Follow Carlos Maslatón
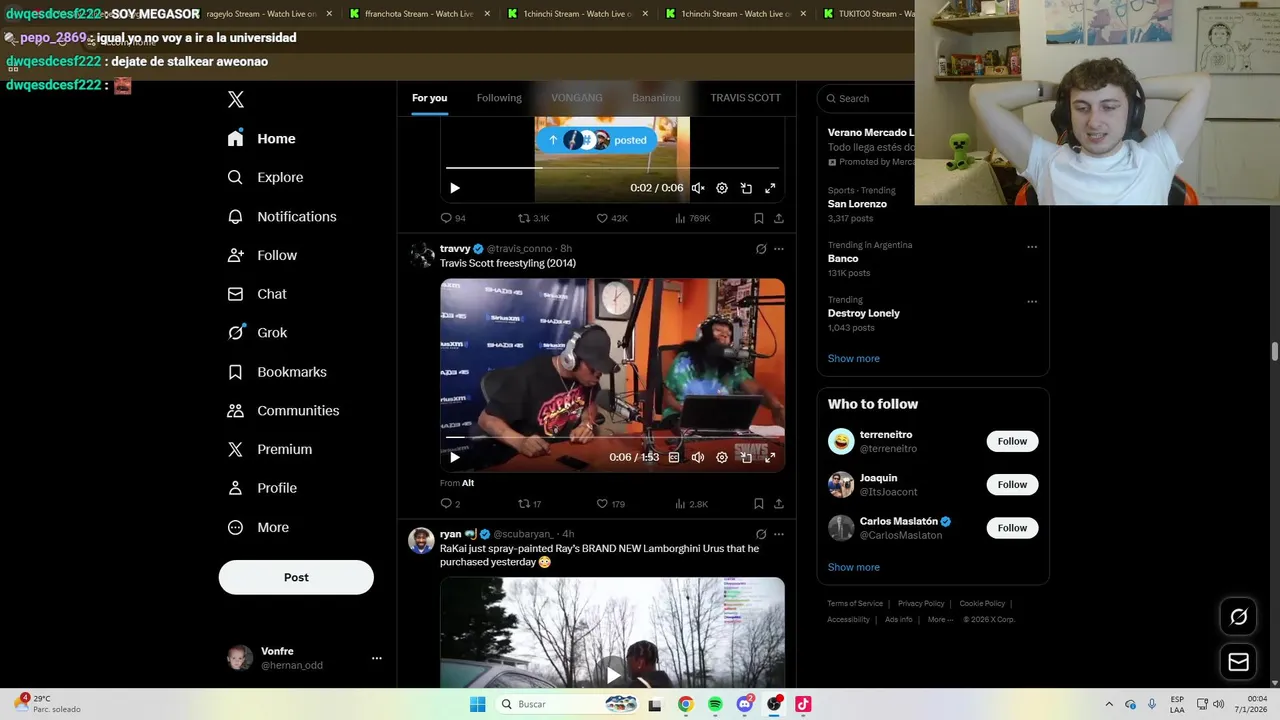1280x720 pixels. (x=1012, y=528)
